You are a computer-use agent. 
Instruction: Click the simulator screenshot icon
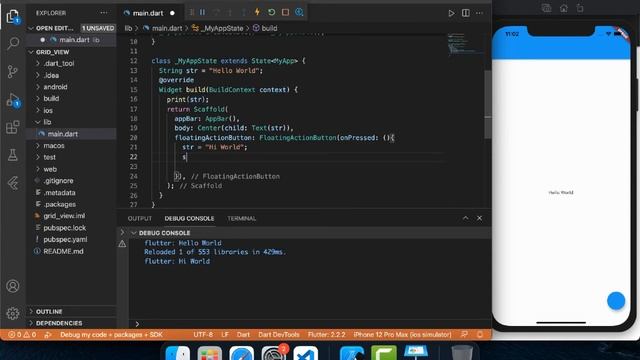click(547, 8)
